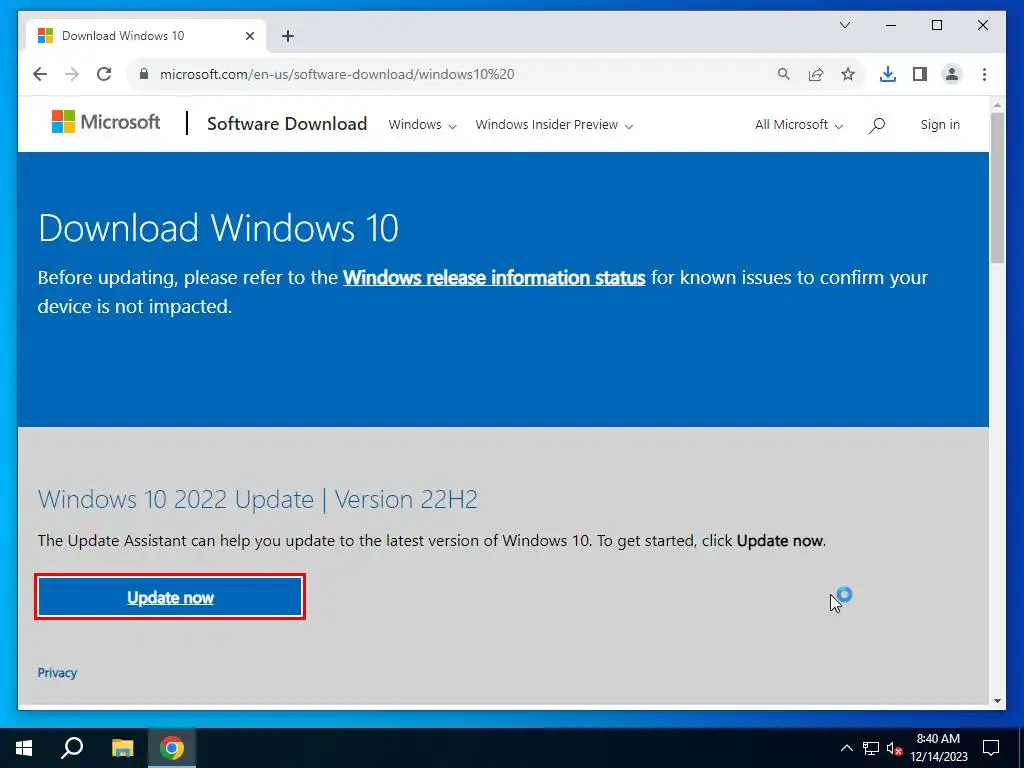The width and height of the screenshot is (1024, 768).
Task: Click the Microsoft logo
Action: click(x=106, y=122)
